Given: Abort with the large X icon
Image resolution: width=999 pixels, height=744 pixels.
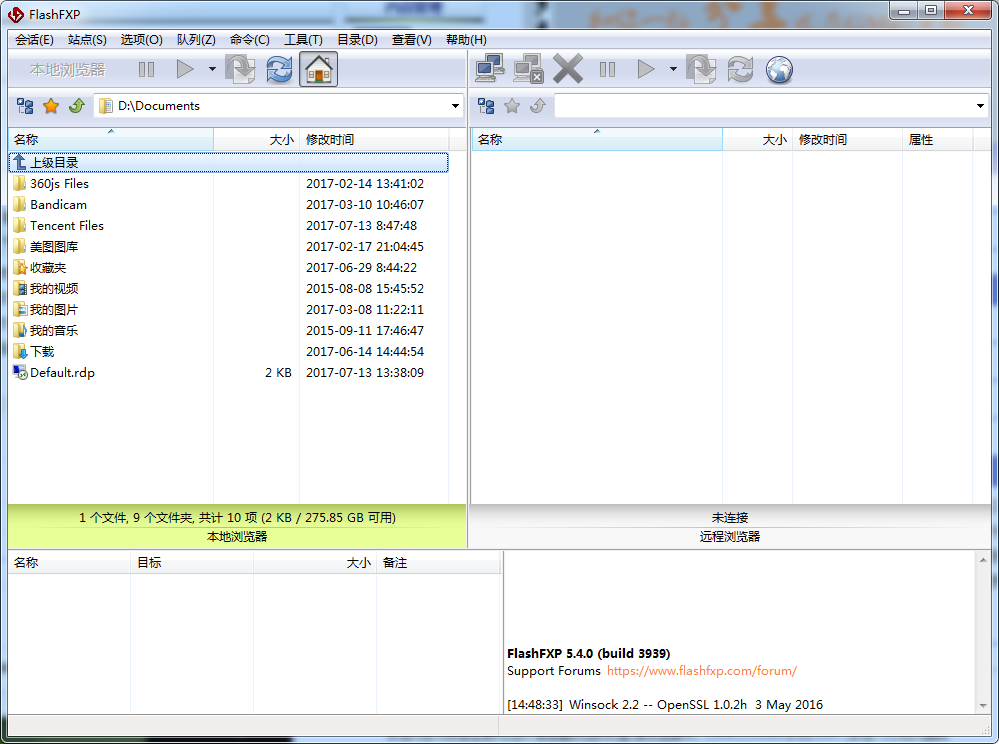Looking at the screenshot, I should (x=568, y=69).
